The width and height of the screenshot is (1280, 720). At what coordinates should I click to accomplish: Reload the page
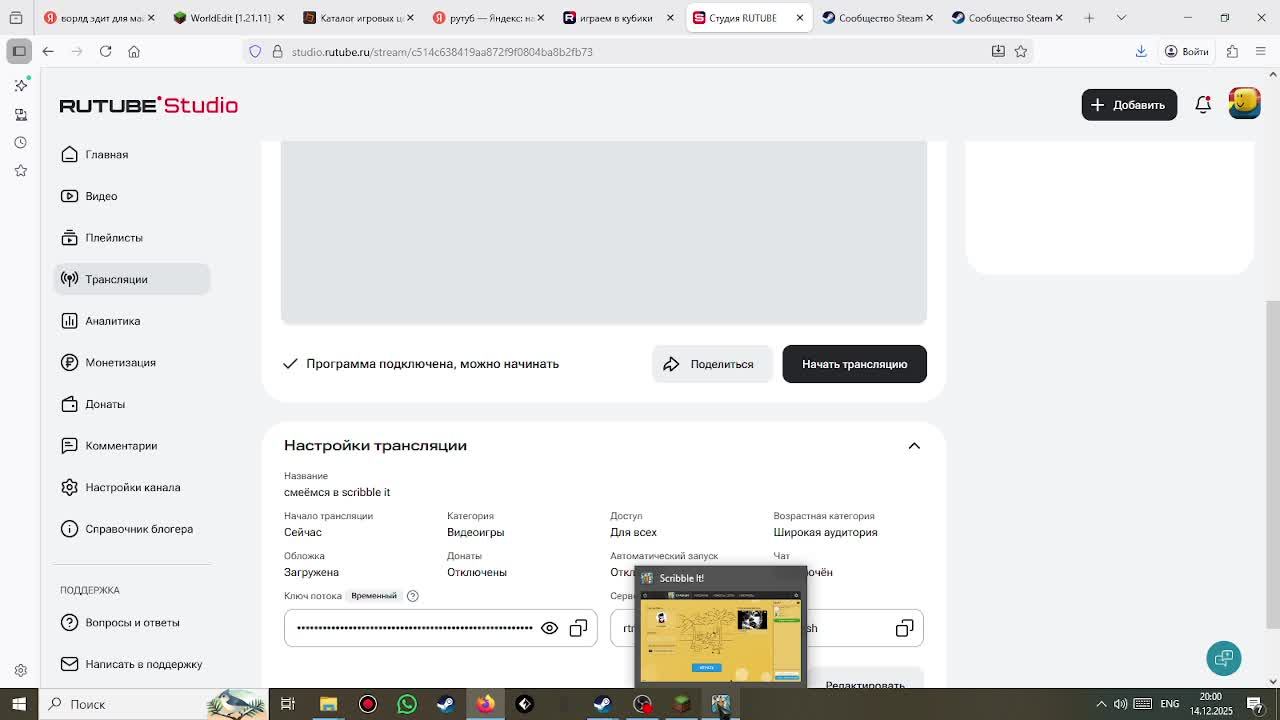[x=105, y=51]
